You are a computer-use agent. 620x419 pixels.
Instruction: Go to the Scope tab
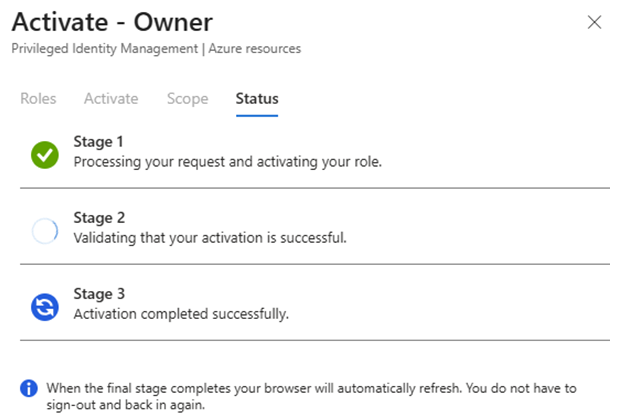(x=187, y=99)
